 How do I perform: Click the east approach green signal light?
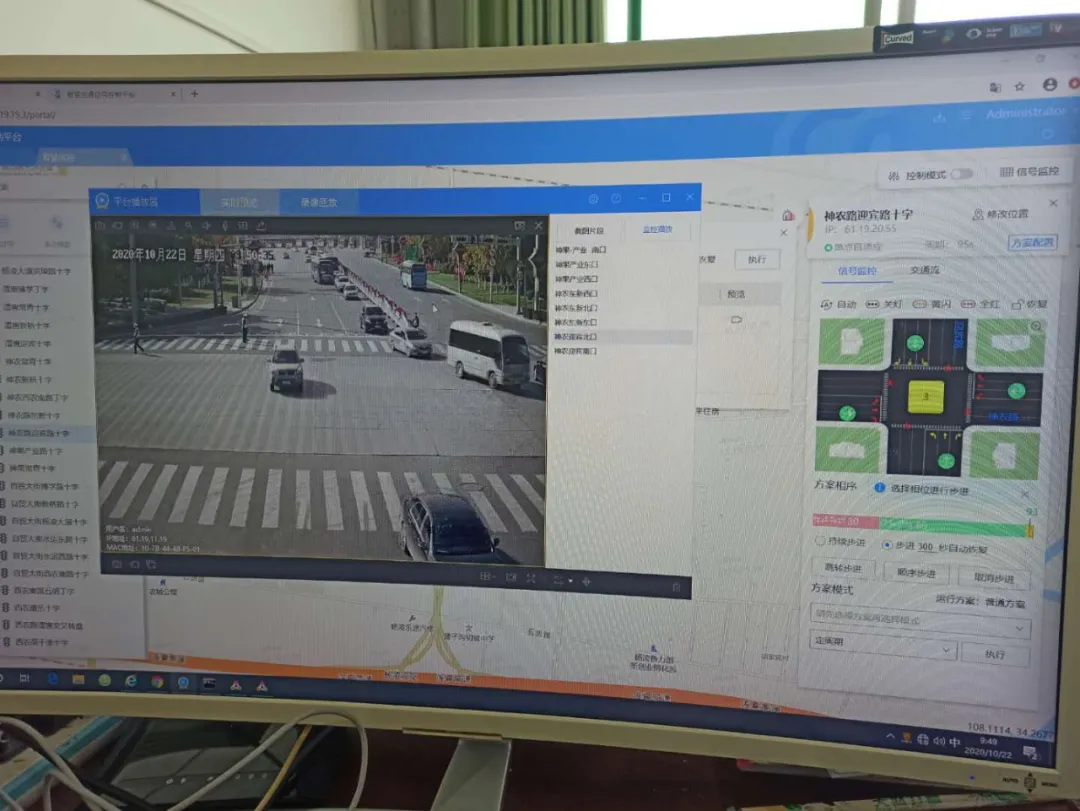tap(1016, 391)
